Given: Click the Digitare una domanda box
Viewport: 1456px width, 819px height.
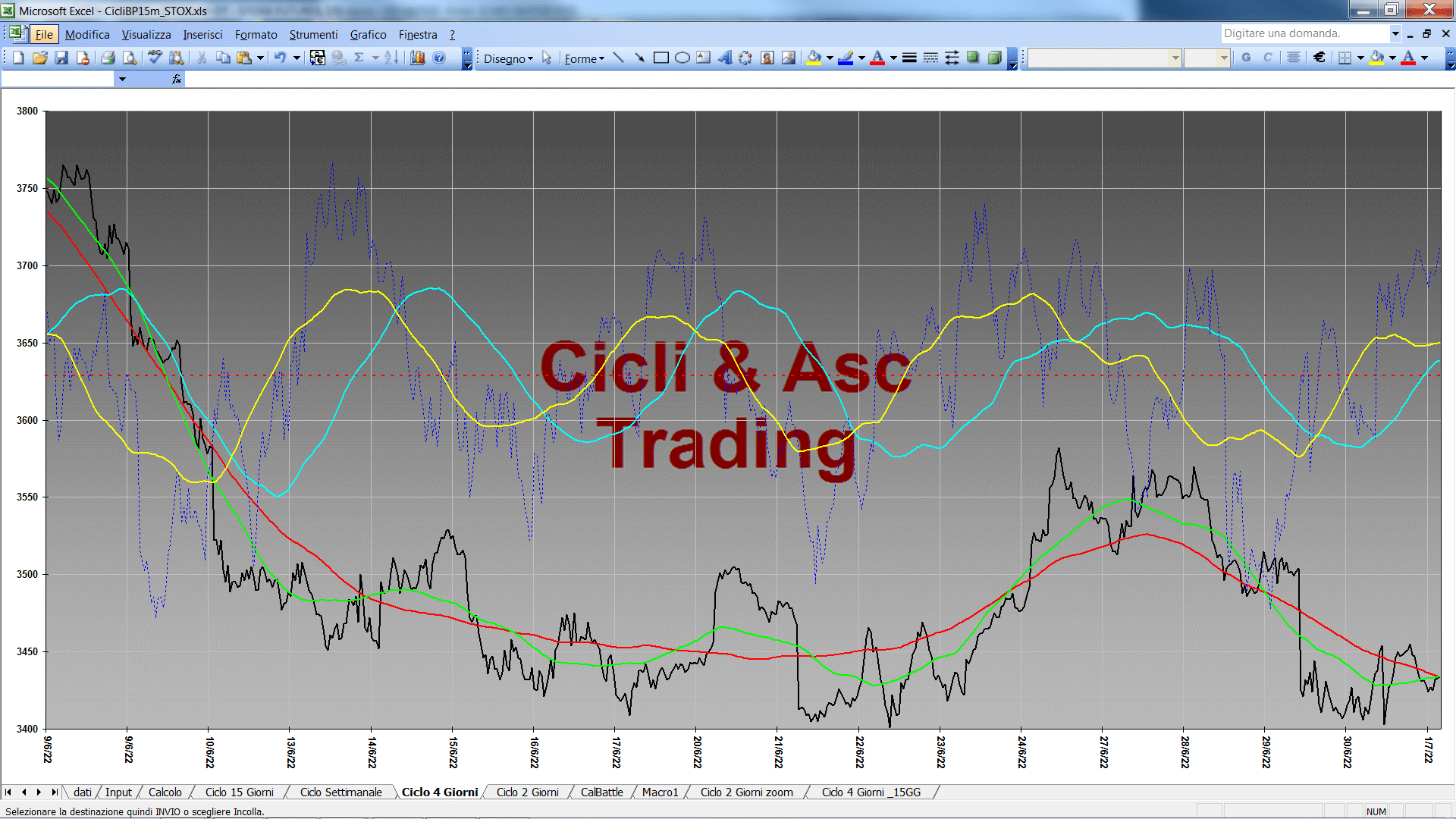Looking at the screenshot, I should [1304, 33].
